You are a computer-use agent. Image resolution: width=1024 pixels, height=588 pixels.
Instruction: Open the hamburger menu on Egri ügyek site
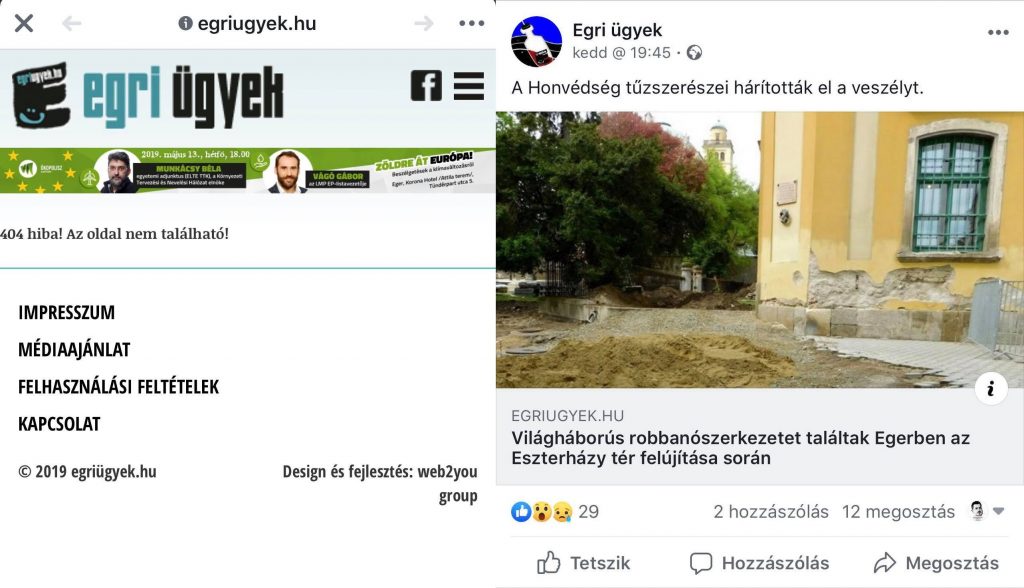pyautogui.click(x=469, y=86)
